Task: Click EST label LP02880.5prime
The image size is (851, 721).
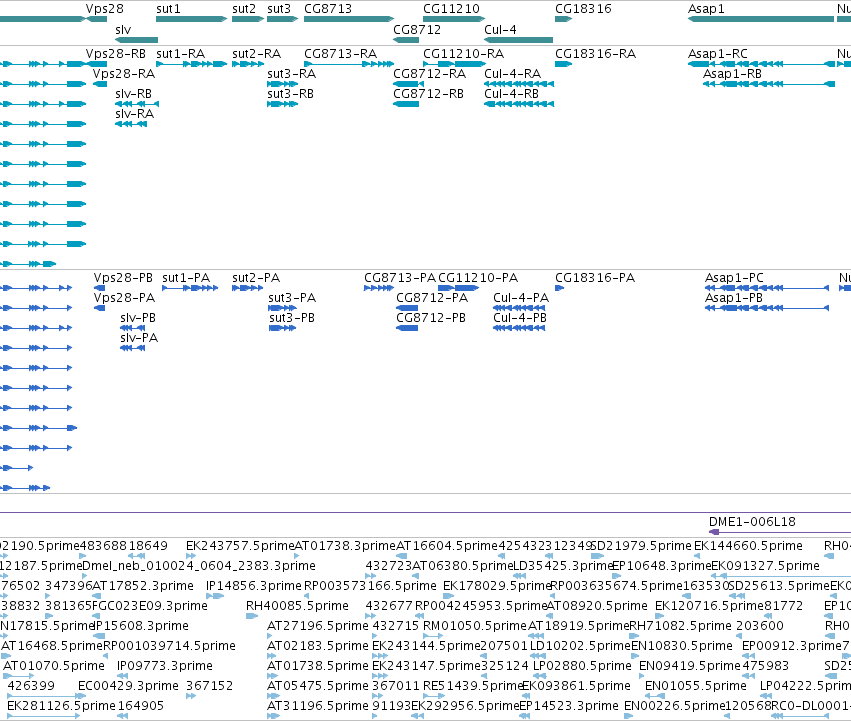Action: point(582,666)
